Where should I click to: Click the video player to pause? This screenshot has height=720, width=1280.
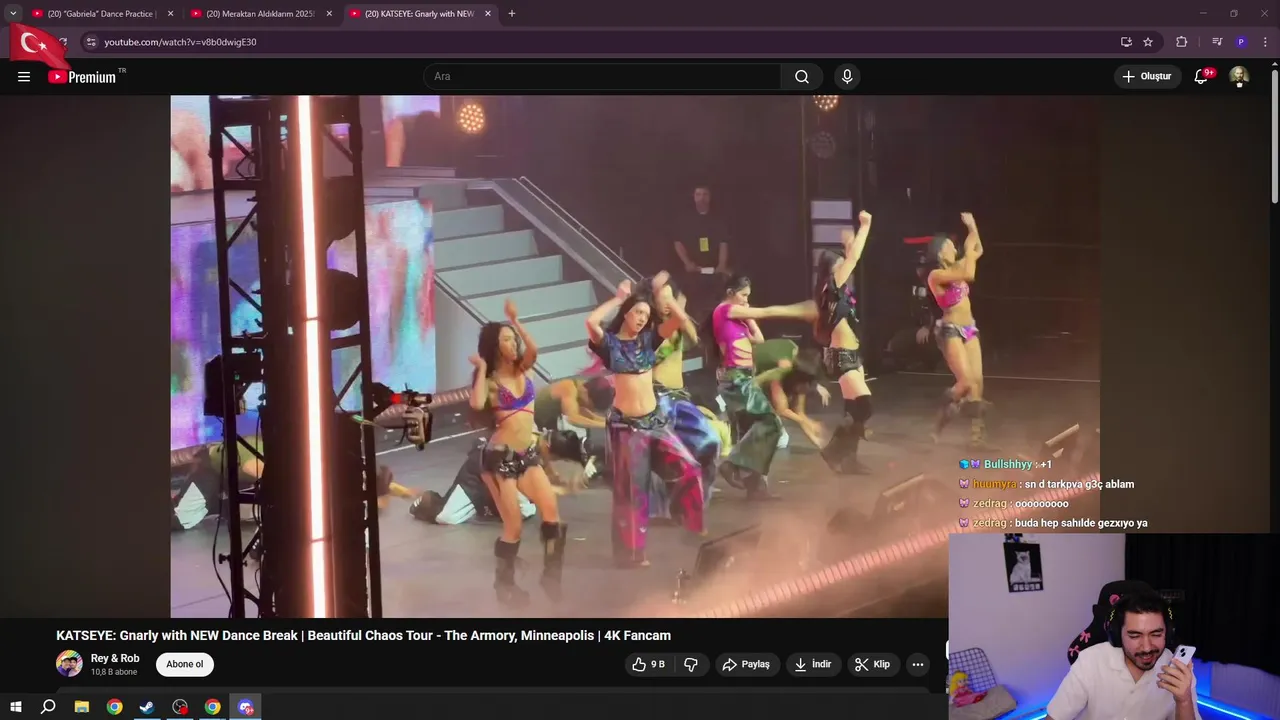click(x=635, y=356)
